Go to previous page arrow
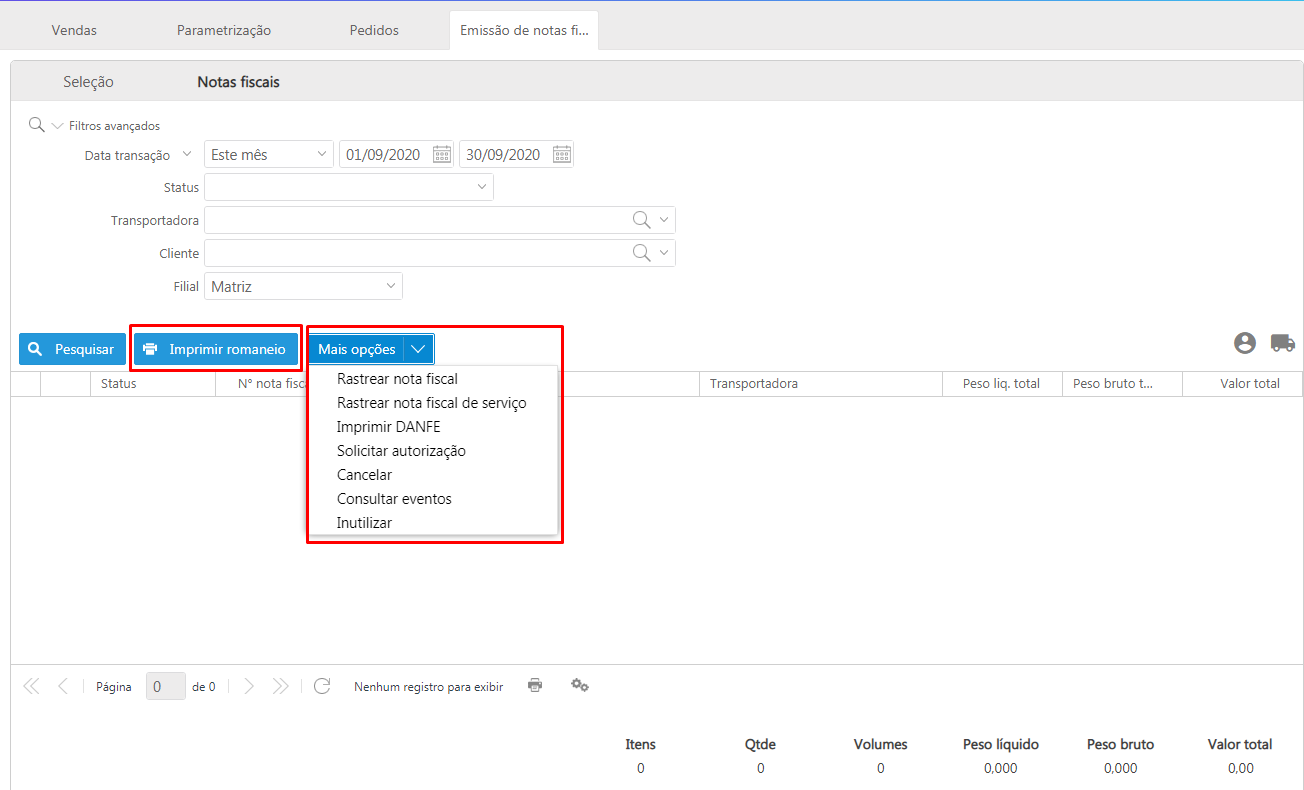 click(63, 686)
